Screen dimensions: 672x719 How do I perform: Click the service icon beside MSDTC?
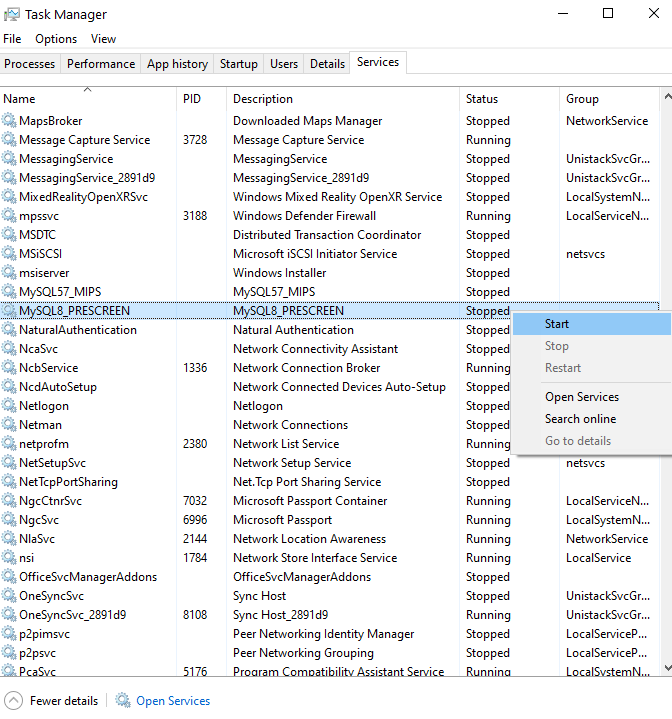point(9,234)
